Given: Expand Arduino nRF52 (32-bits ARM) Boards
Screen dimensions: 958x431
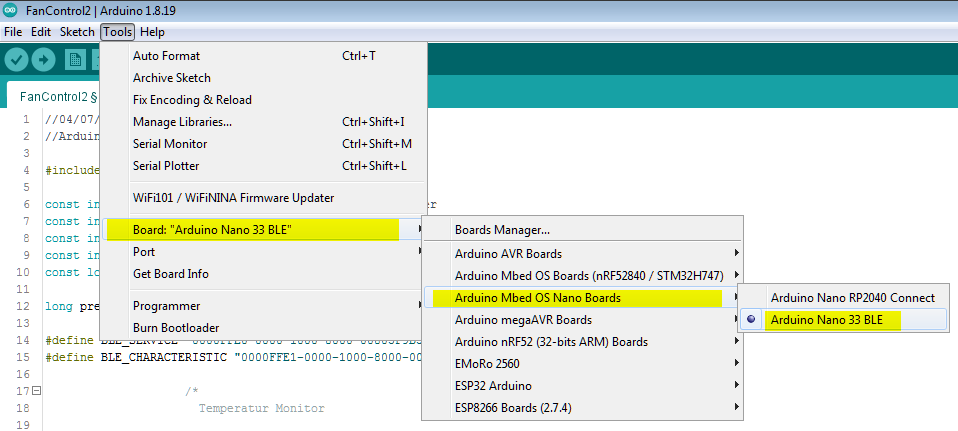Looking at the screenshot, I should pos(582,341).
